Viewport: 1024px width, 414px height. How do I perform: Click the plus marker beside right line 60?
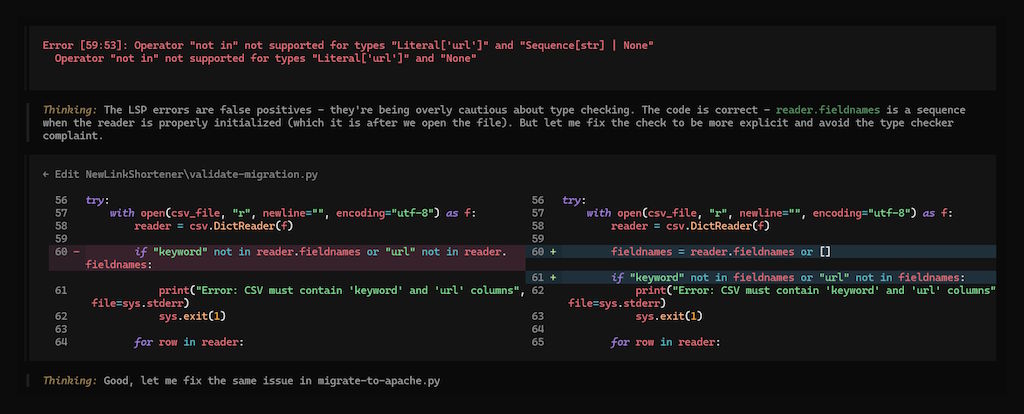(x=553, y=251)
